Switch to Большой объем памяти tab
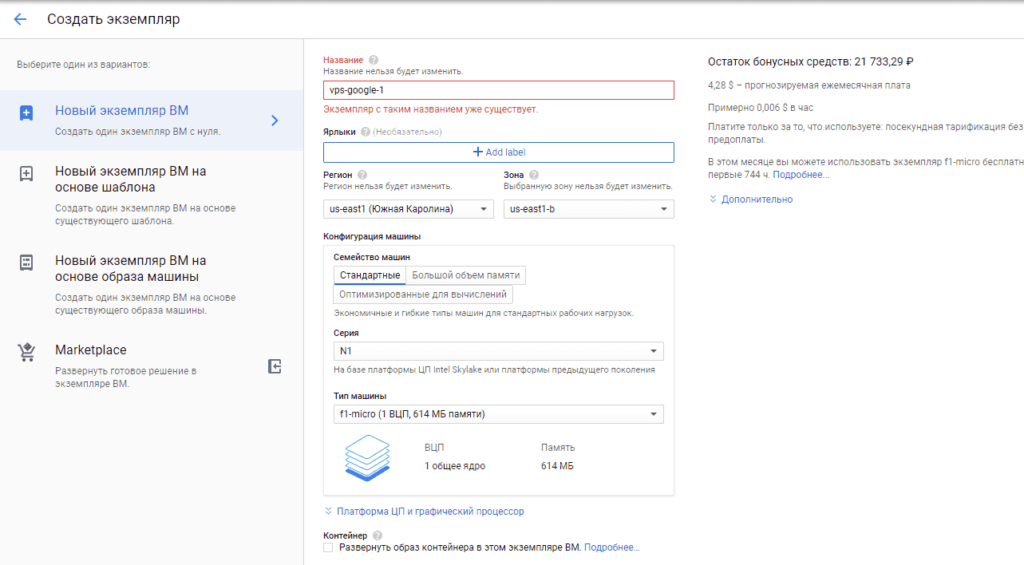 click(466, 275)
